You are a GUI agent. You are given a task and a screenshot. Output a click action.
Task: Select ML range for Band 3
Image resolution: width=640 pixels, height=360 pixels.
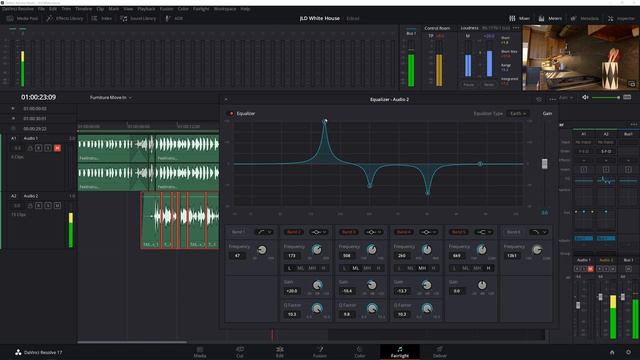(x=356, y=268)
